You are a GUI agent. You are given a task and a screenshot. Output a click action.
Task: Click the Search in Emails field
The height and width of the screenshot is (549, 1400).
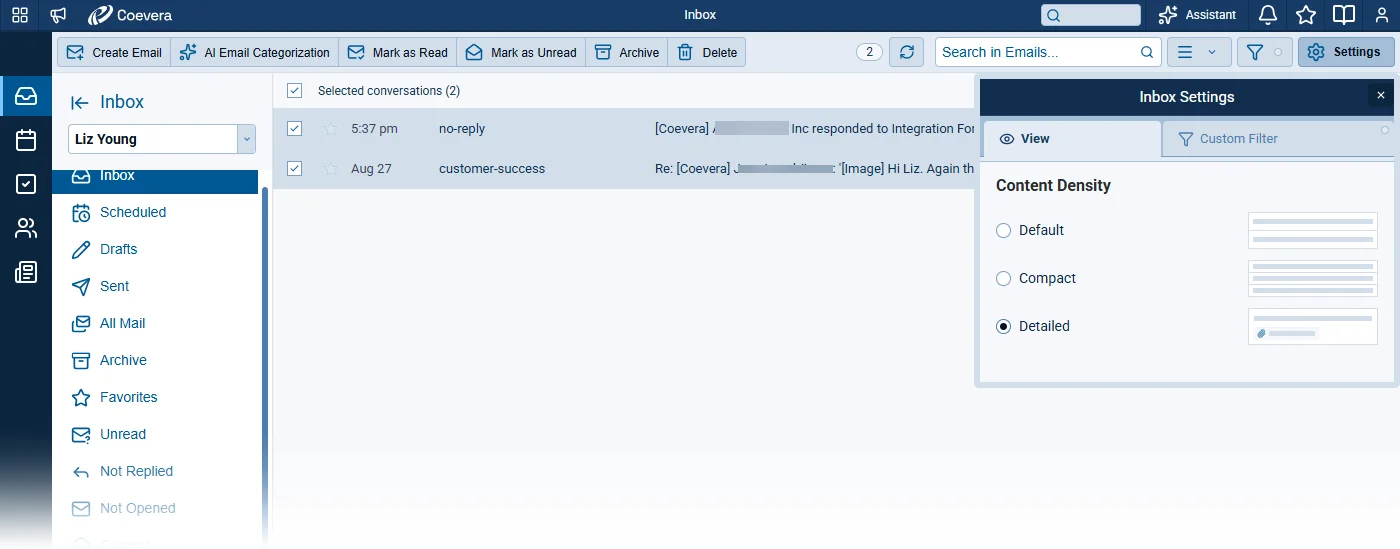coord(1048,52)
